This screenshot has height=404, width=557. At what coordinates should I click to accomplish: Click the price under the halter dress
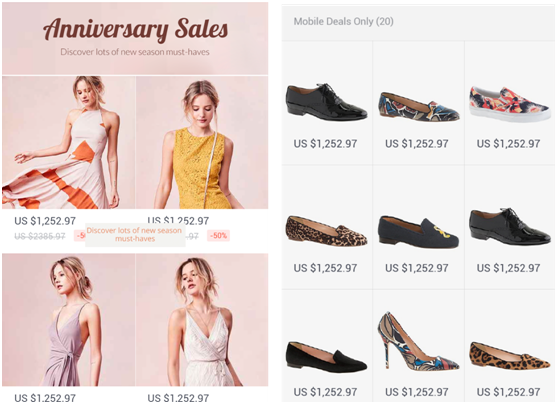click(x=45, y=221)
